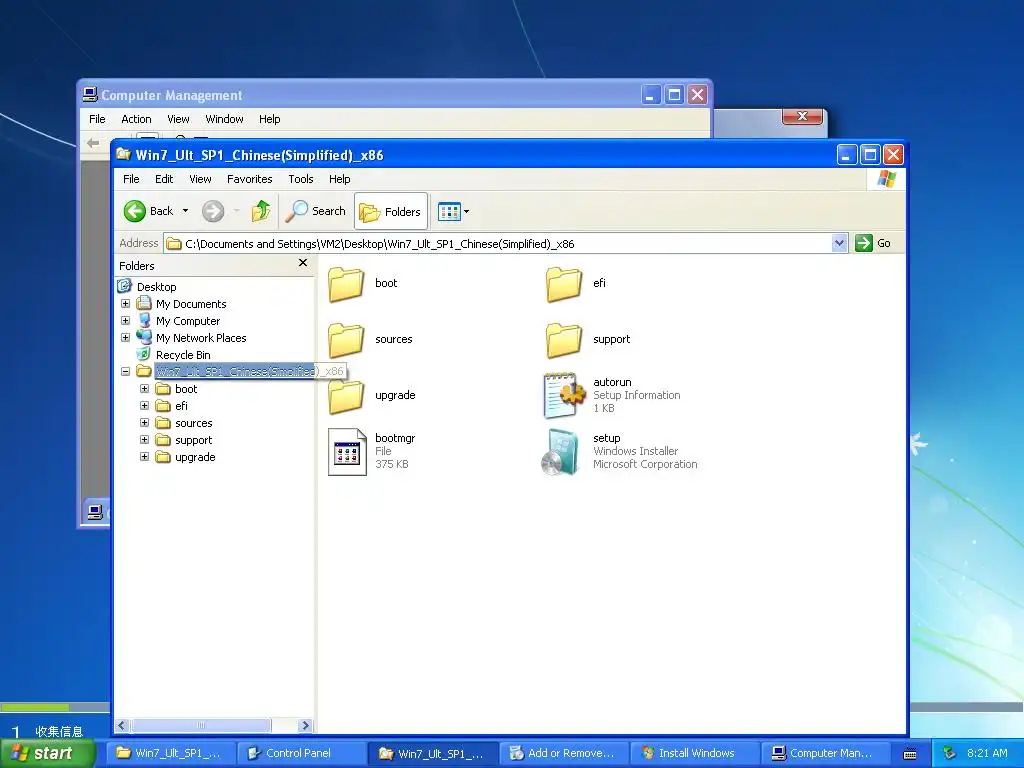The image size is (1024, 768).
Task: Click Folders pane scroll right arrow
Action: coord(305,726)
